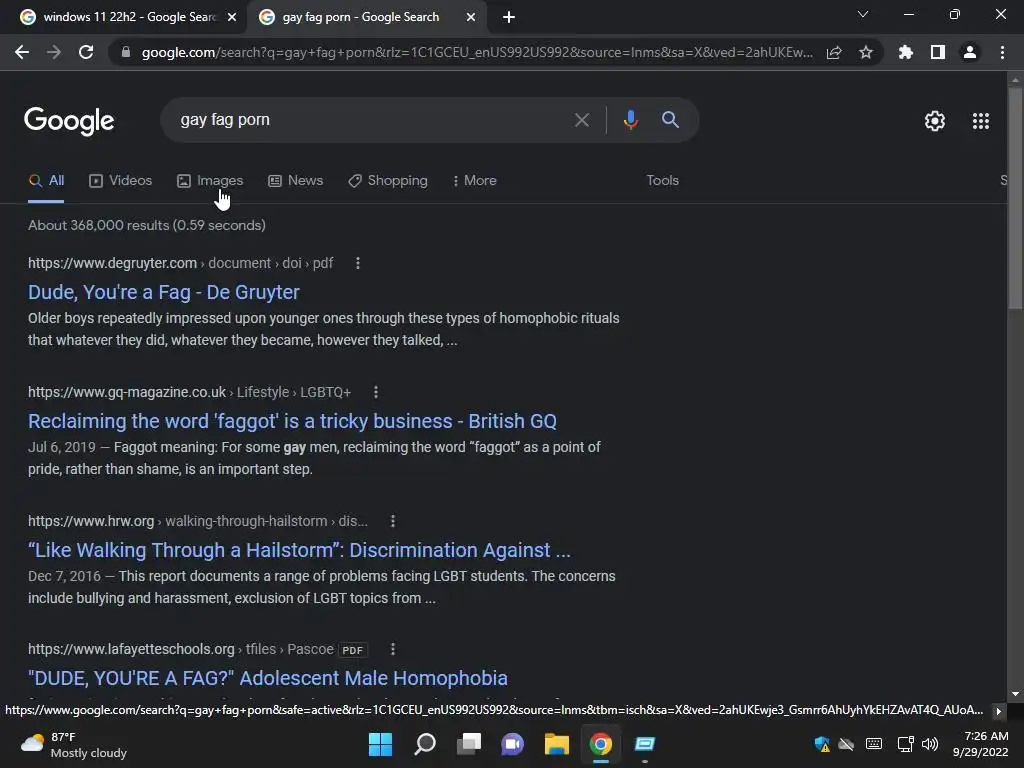Click the browser Forward arrow

[54, 52]
